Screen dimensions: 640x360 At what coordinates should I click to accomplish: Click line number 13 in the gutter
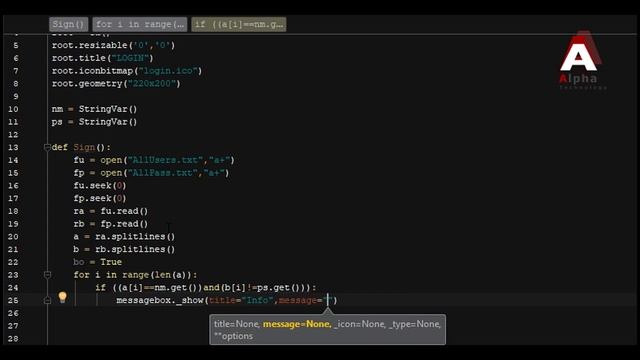(x=13, y=147)
